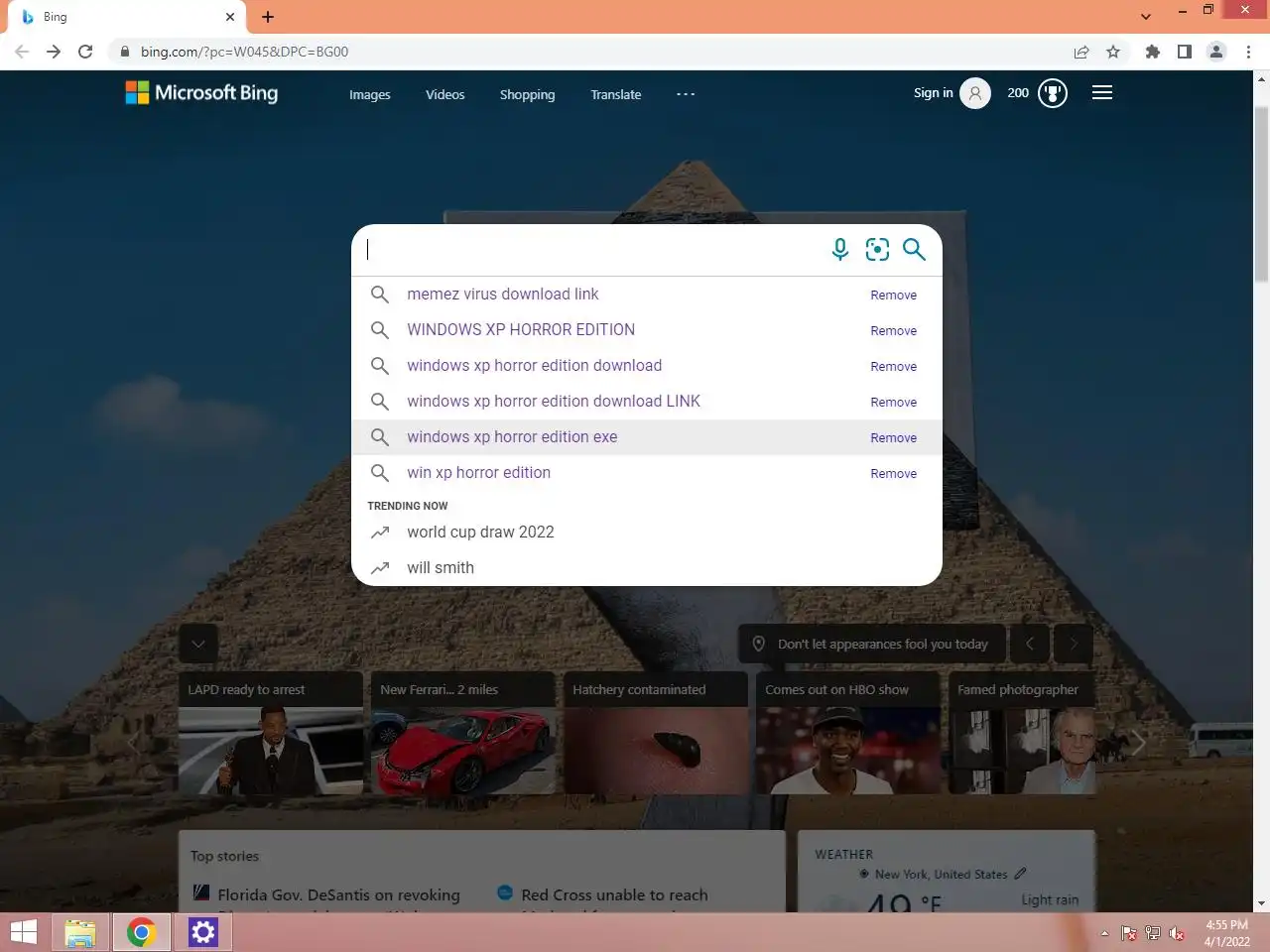Pick win xp horror edition suggestion
Image resolution: width=1270 pixels, height=952 pixels.
pos(647,473)
